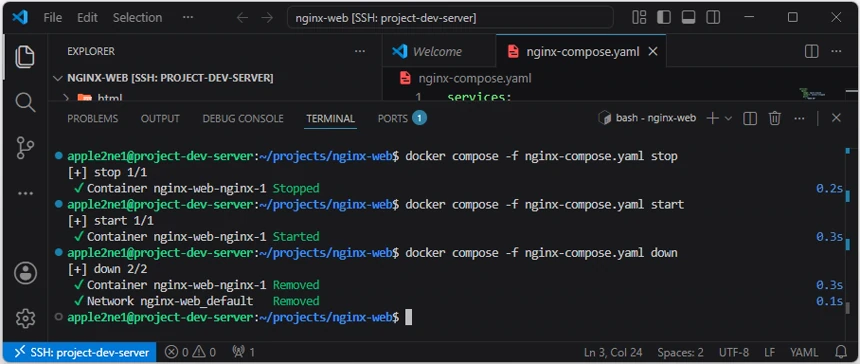
Task: Select the bash - nginx-web terminal
Action: click(647, 118)
